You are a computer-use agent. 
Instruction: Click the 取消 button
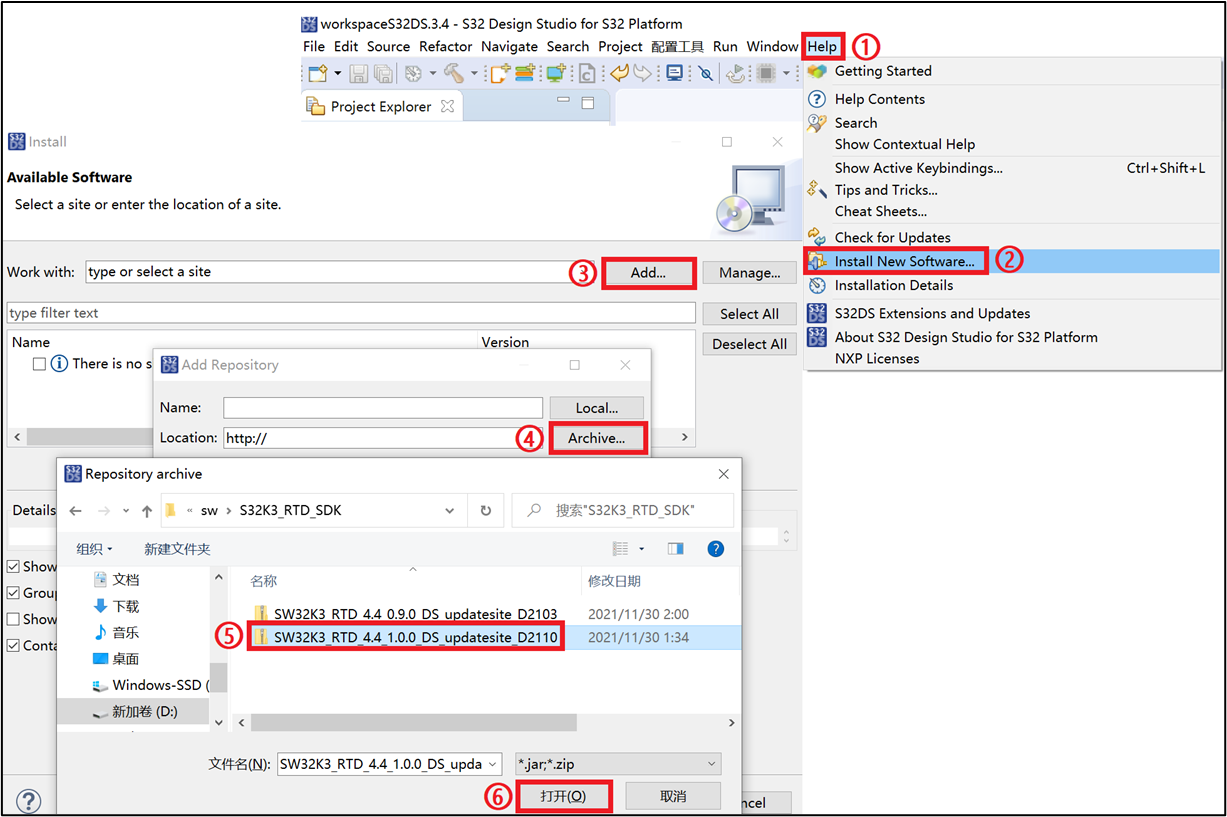coord(673,796)
